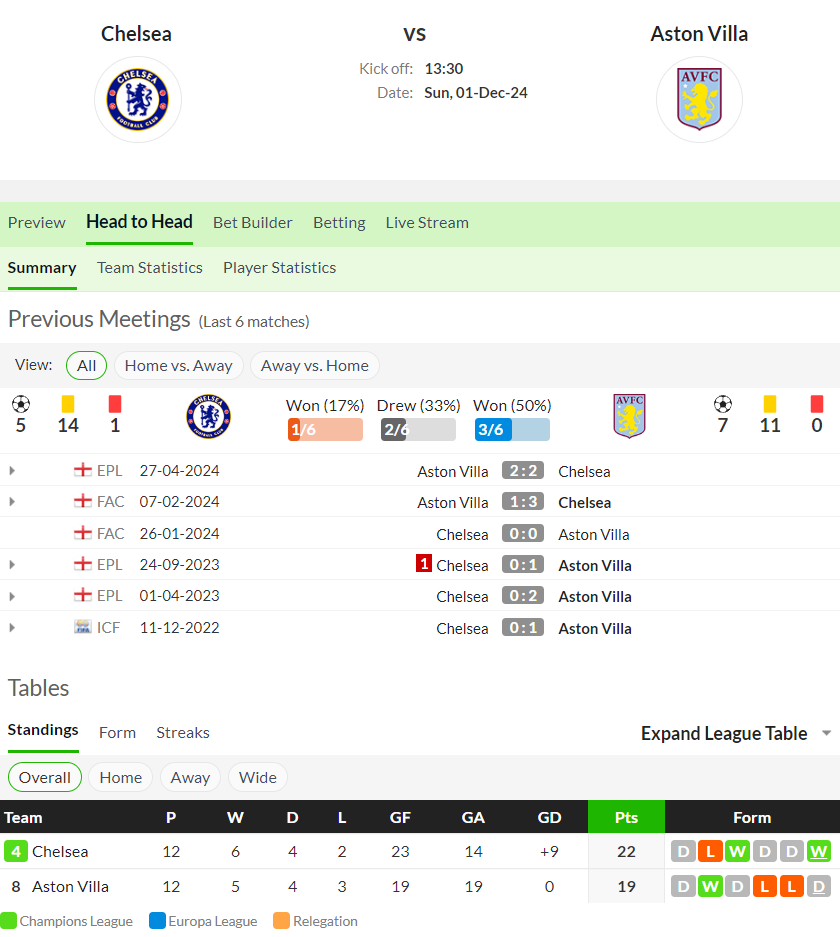Open the Expand League Table dropdown
840x937 pixels.
(x=736, y=733)
